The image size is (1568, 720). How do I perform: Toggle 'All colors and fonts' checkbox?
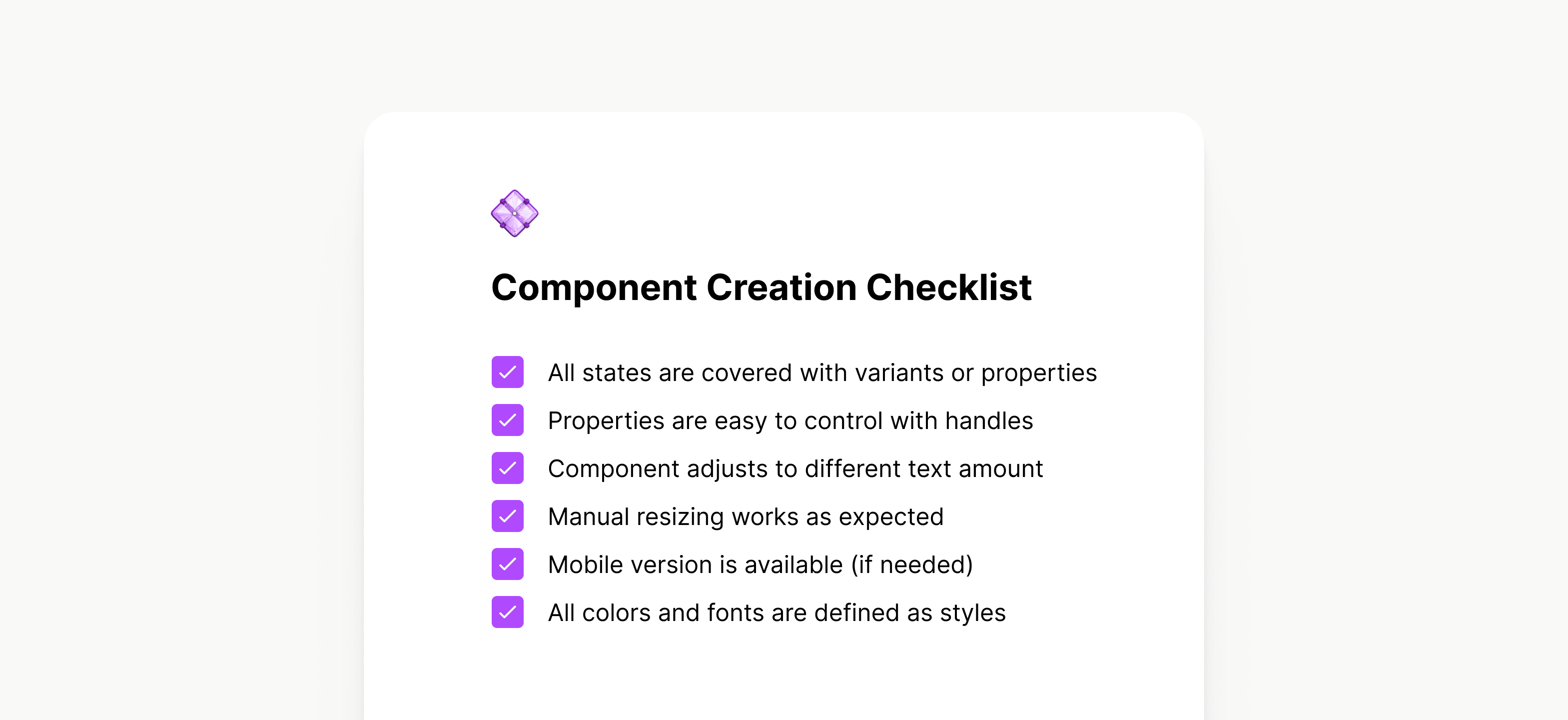point(508,612)
